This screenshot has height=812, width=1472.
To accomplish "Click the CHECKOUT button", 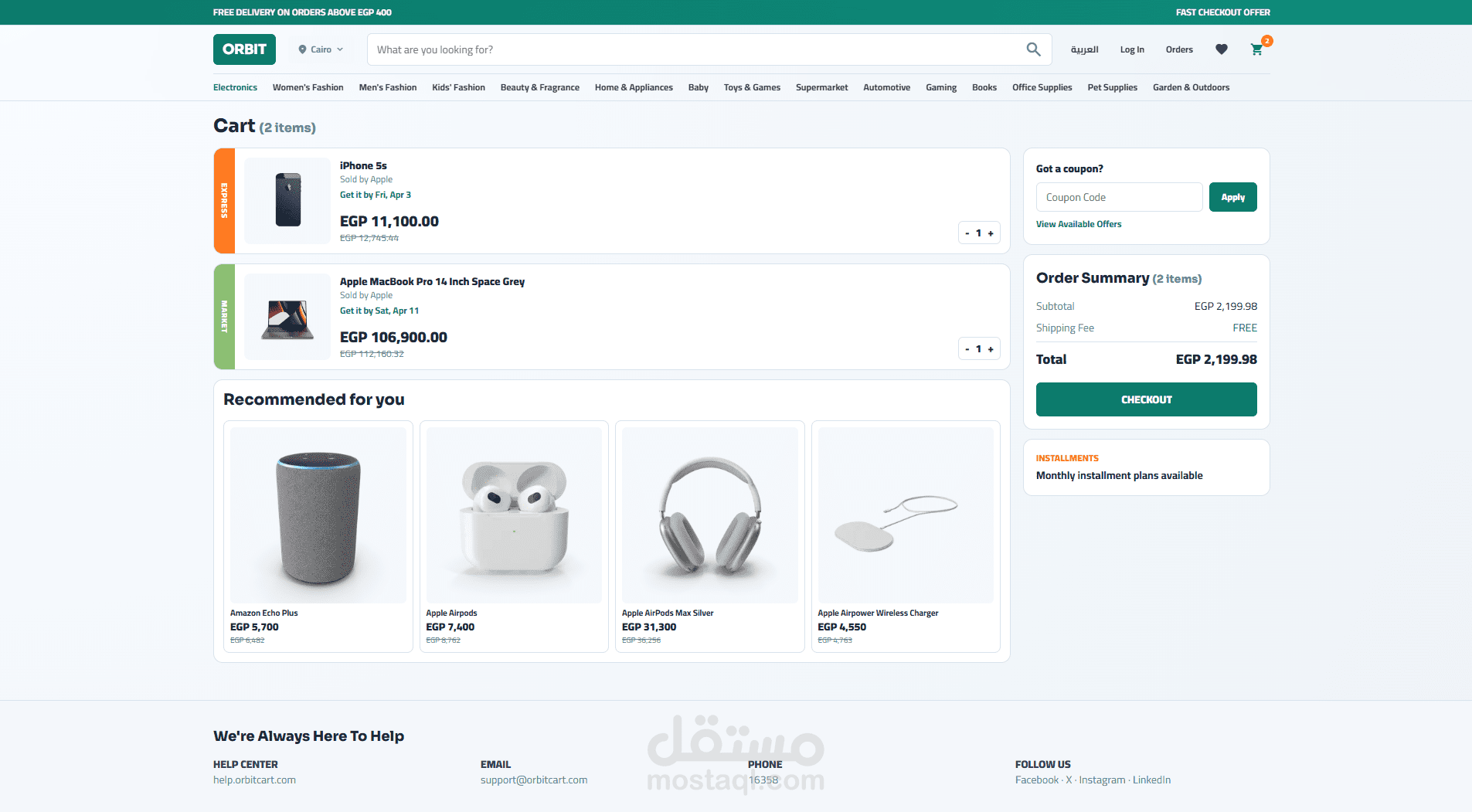I will (x=1146, y=399).
